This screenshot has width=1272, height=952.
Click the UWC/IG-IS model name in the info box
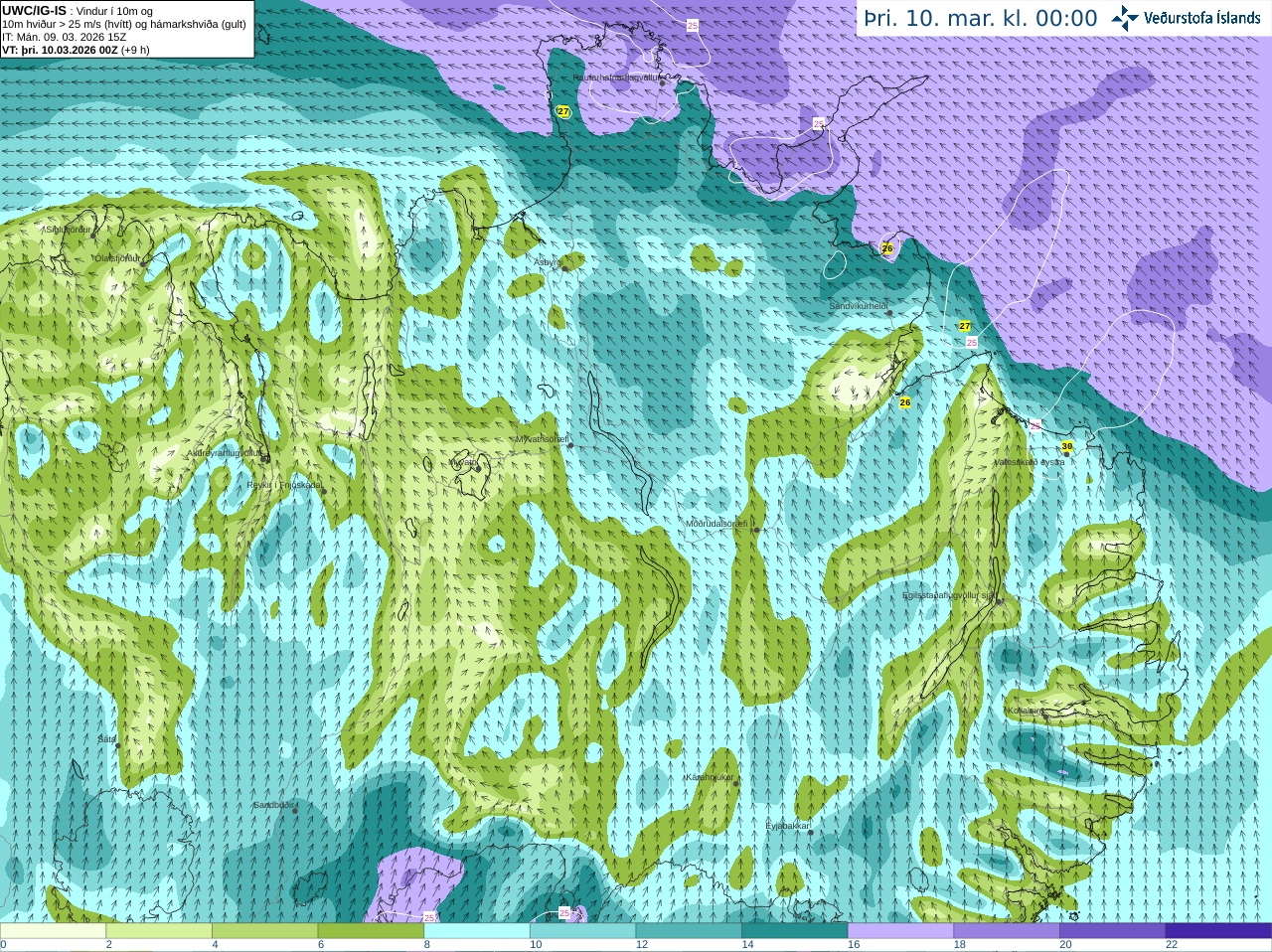pos(34,11)
